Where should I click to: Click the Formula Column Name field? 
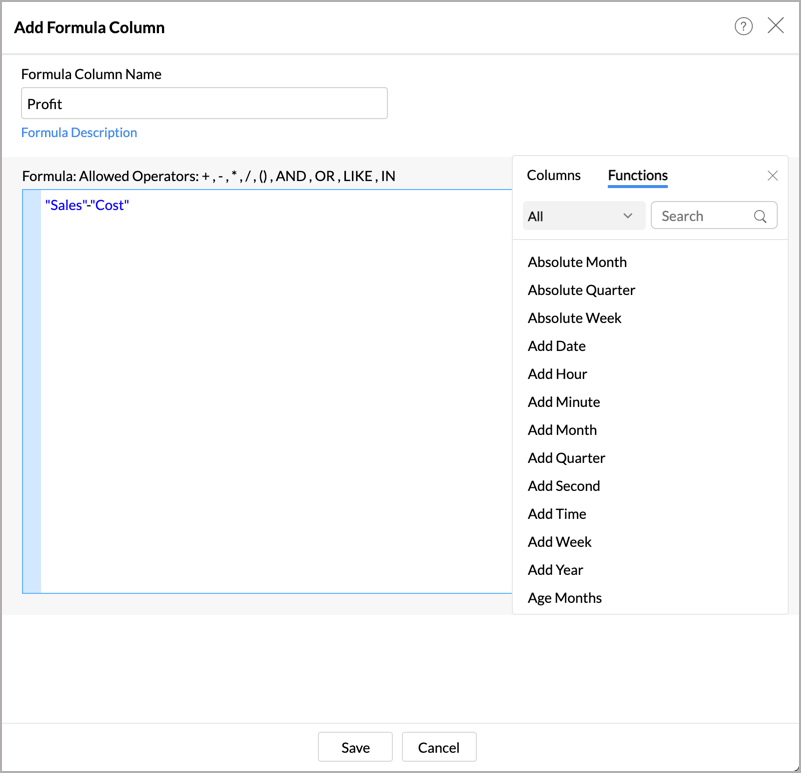click(x=204, y=104)
